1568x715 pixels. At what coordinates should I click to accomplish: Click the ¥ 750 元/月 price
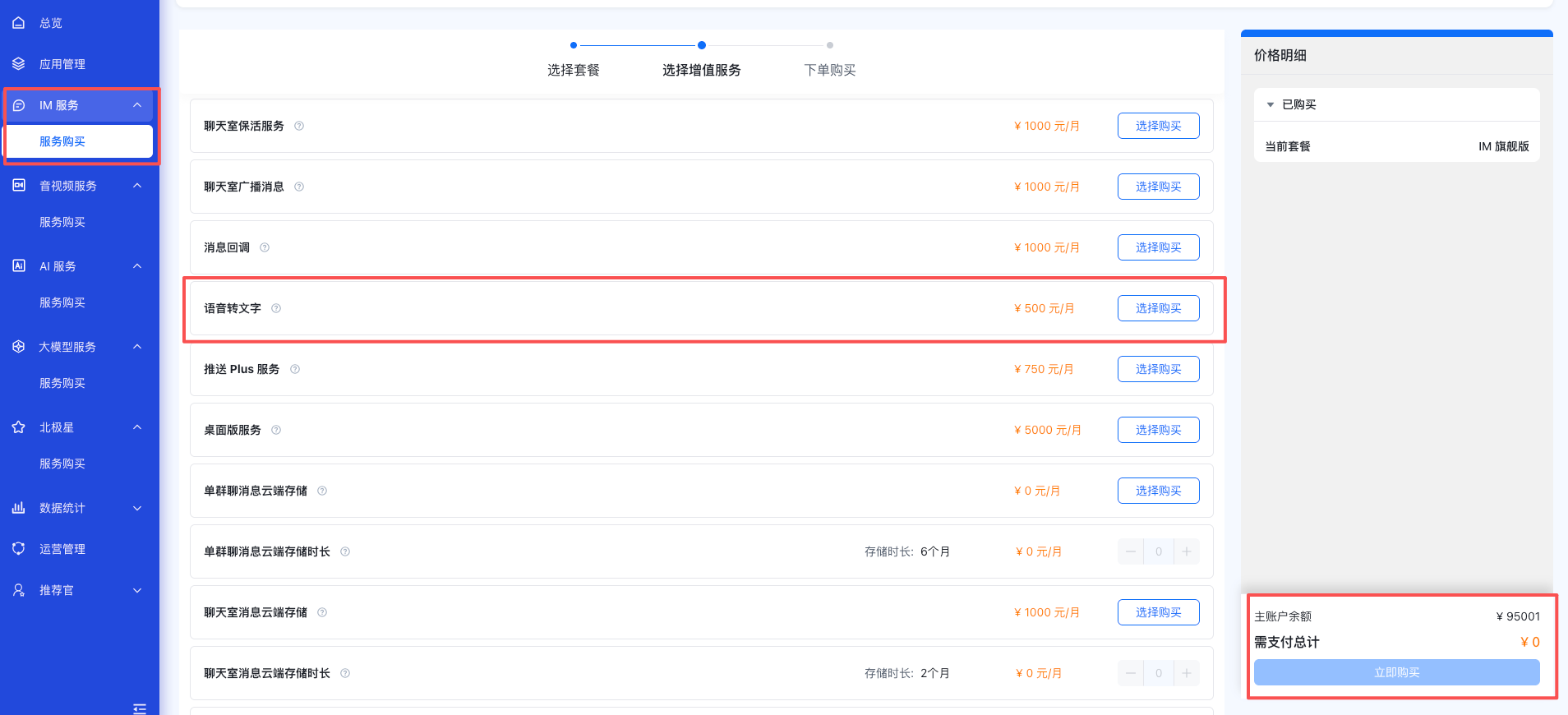(1044, 369)
